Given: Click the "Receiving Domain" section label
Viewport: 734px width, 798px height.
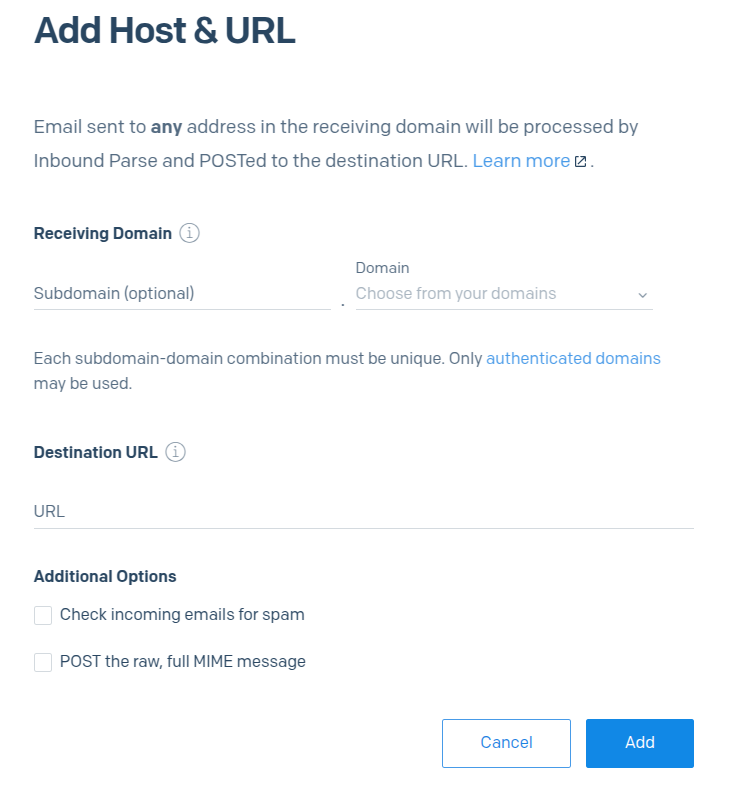Looking at the screenshot, I should point(103,233).
